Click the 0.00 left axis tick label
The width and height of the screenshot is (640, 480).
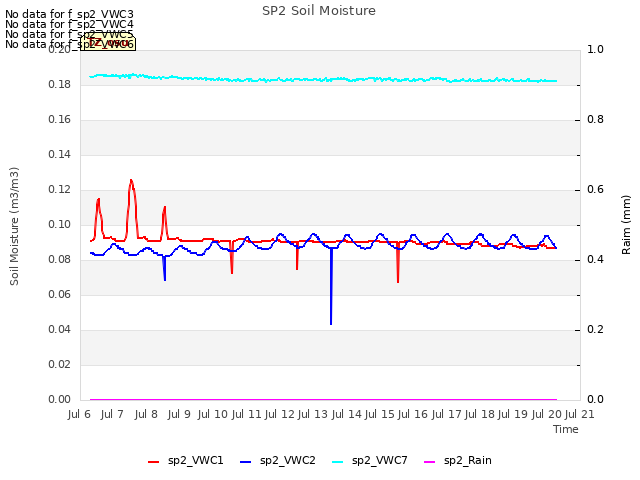(59, 400)
